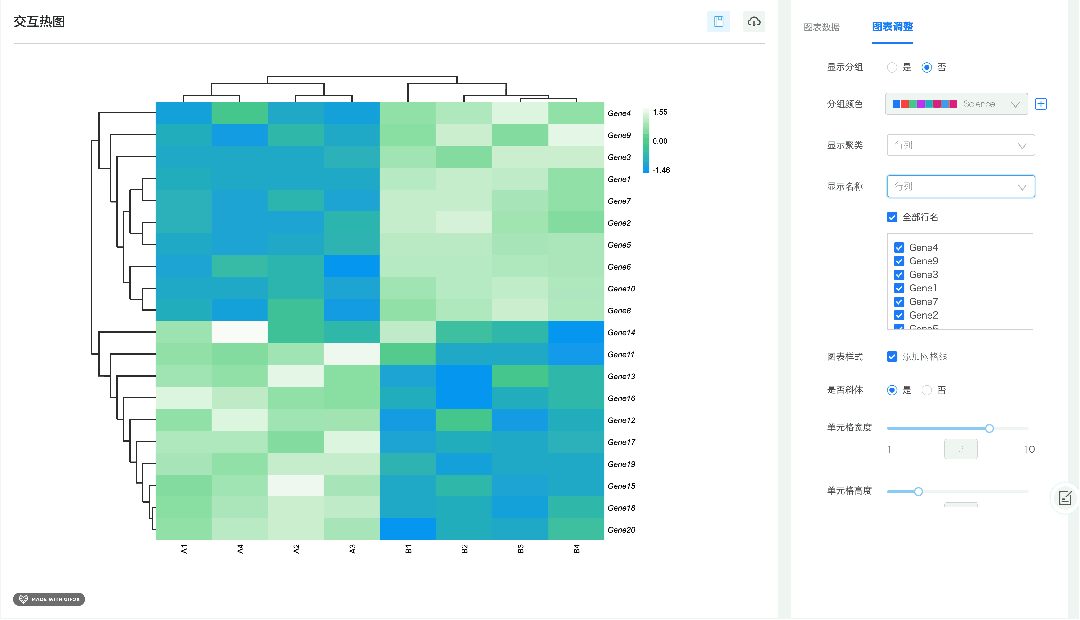This screenshot has width=1080, height=620.
Task: Switch to the 图表调整 tab
Action: (x=892, y=27)
